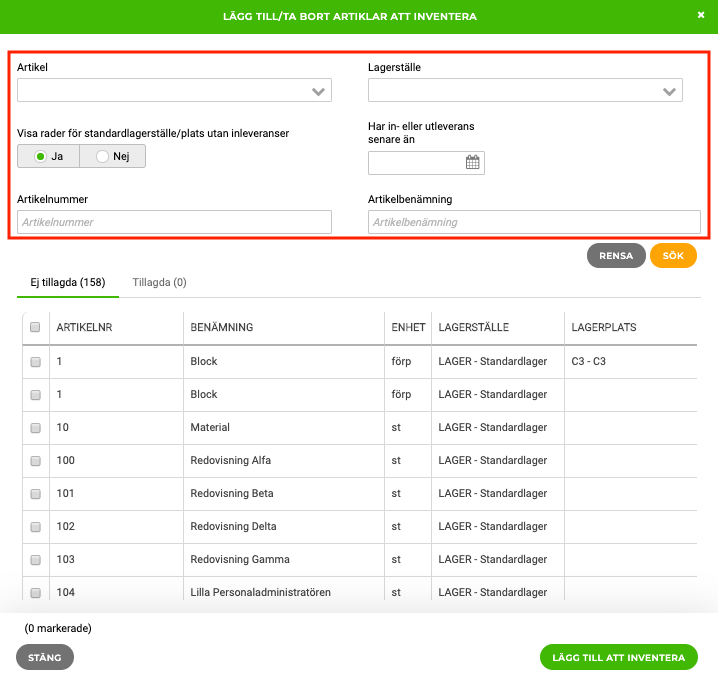Check the Redovisning Beta row
718x681 pixels.
tap(35, 494)
